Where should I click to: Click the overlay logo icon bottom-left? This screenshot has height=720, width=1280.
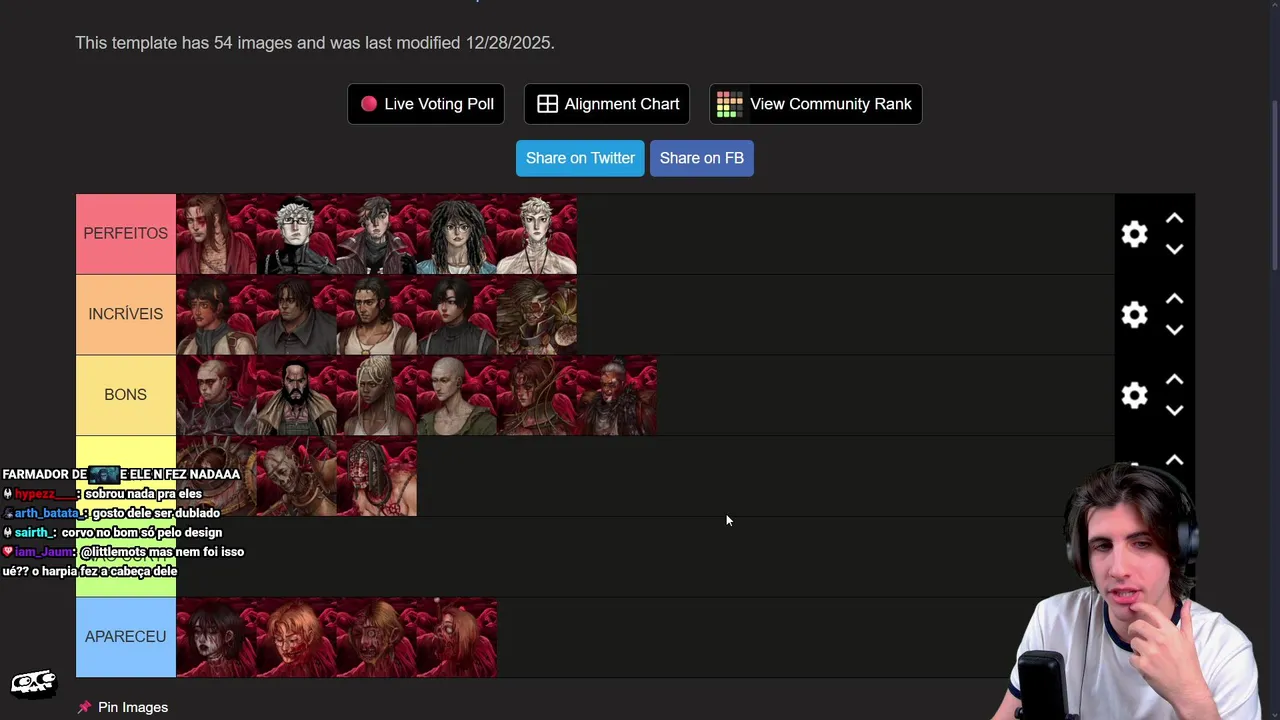point(33,683)
